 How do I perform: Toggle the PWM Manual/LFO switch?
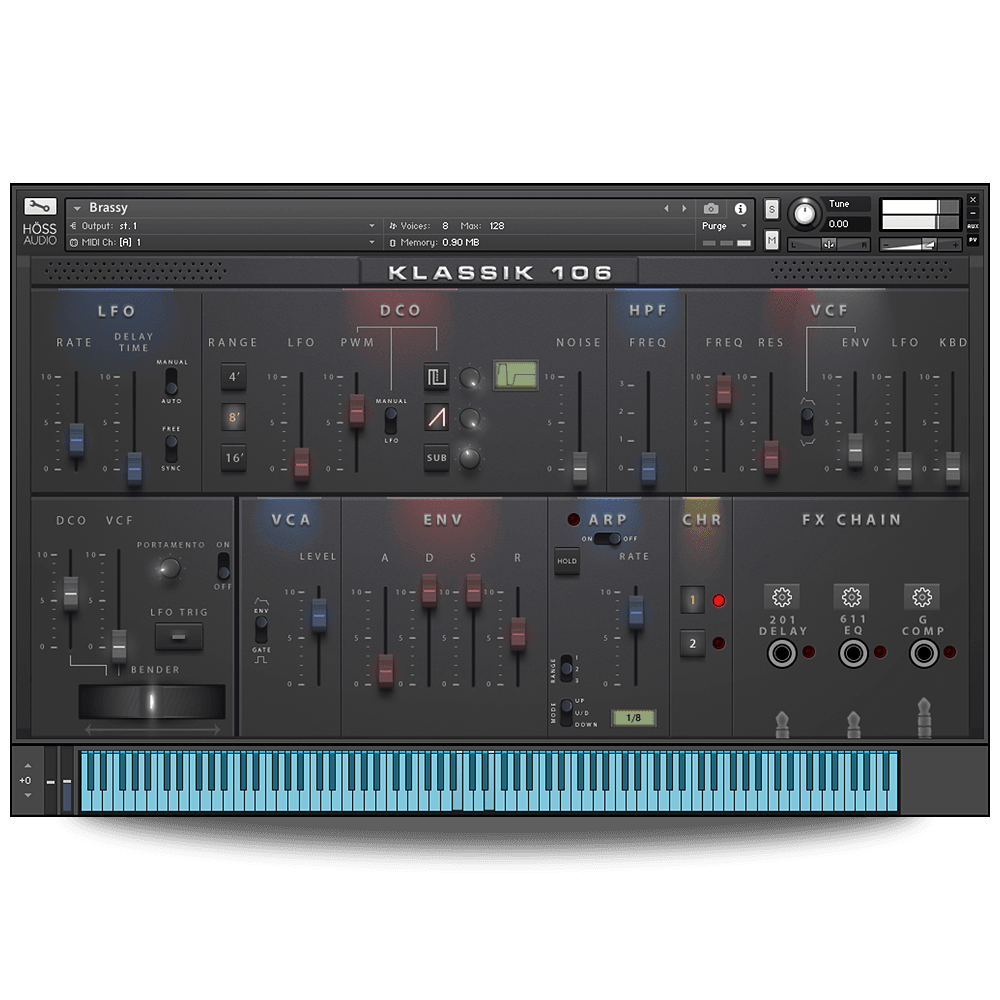click(390, 421)
